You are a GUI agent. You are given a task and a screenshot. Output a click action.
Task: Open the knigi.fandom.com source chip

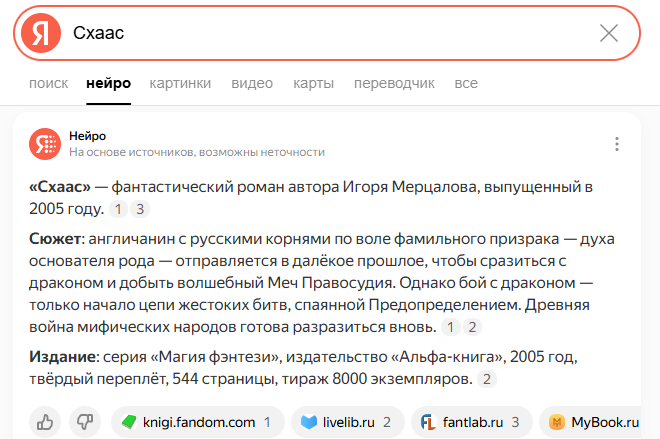[x=198, y=422]
